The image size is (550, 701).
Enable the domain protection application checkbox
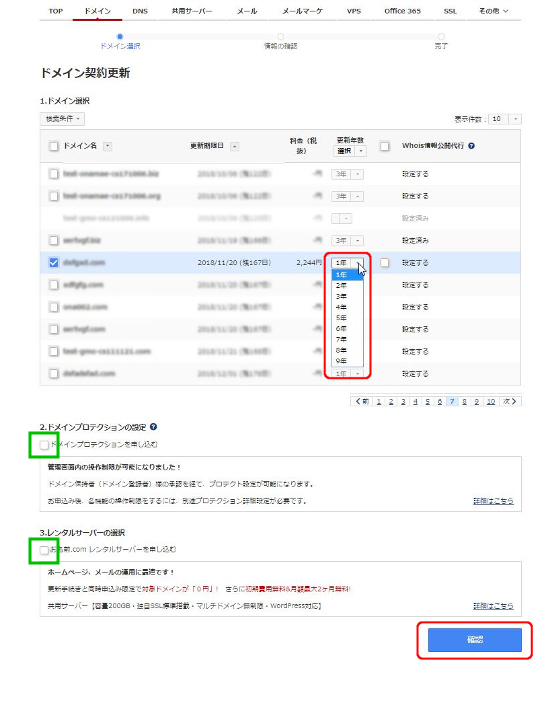click(44, 445)
